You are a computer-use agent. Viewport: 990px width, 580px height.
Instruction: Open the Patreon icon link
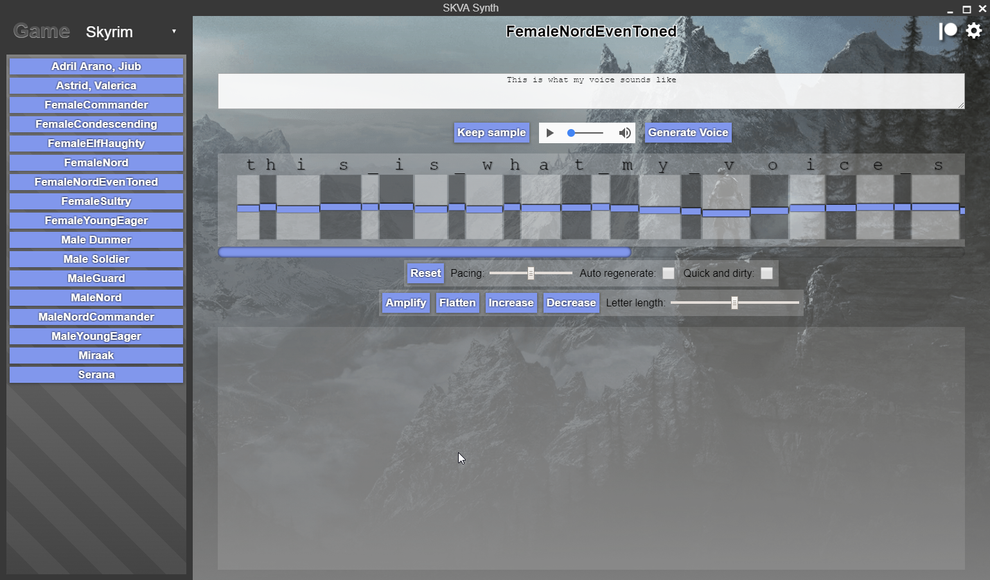948,31
